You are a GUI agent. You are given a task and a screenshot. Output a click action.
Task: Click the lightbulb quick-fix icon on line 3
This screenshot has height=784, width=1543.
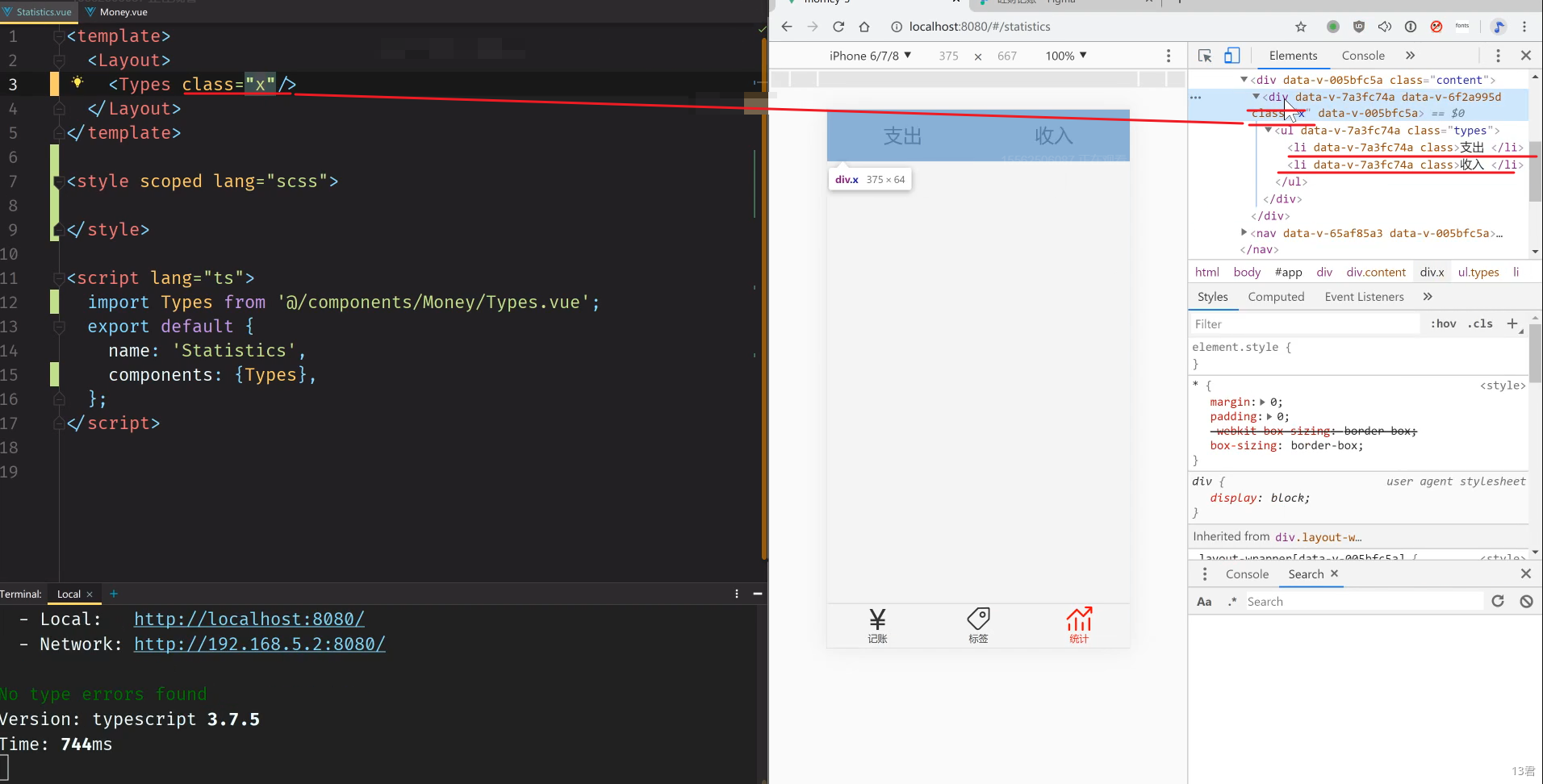click(x=77, y=81)
